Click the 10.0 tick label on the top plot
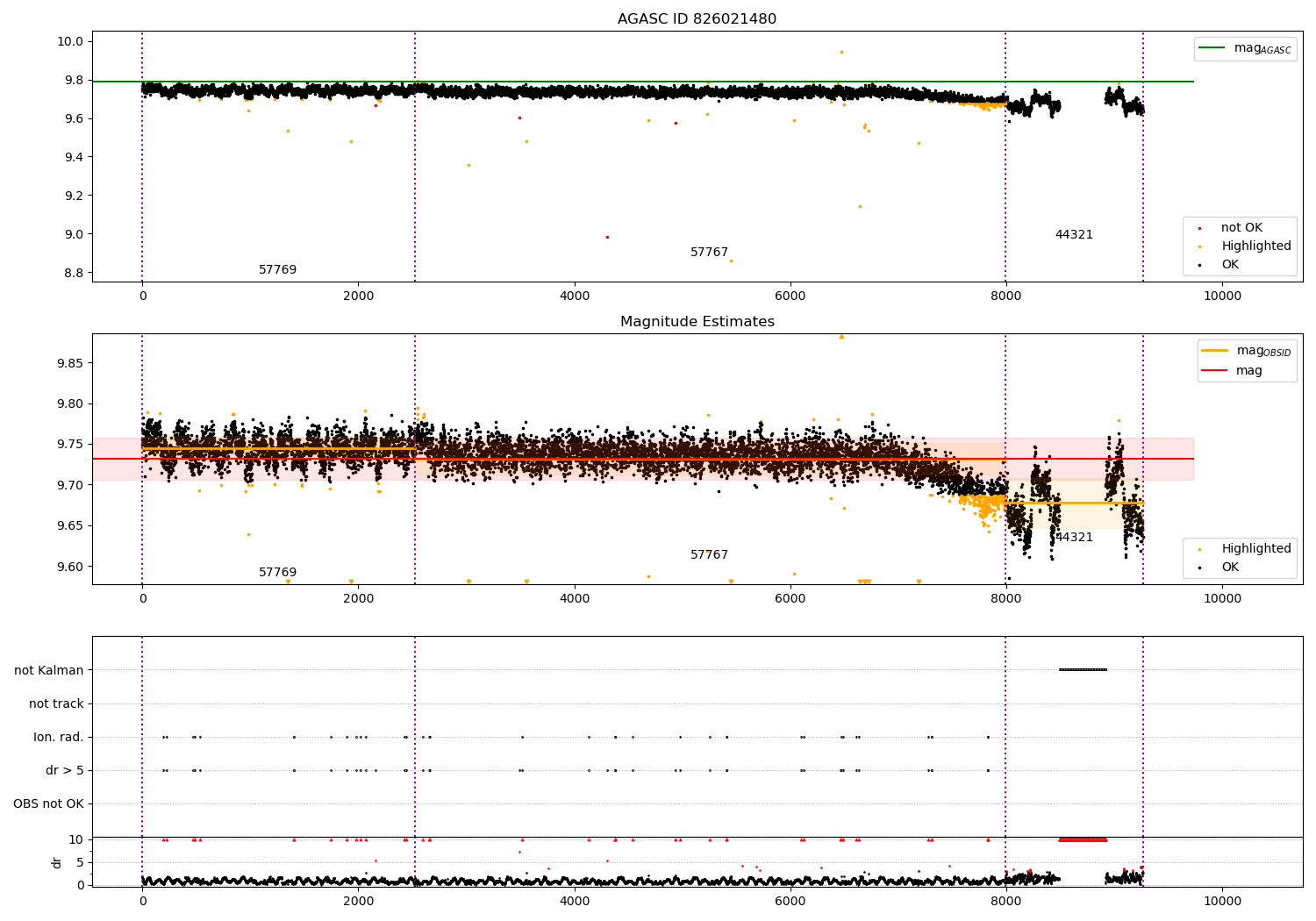This screenshot has width=1316, height=921. (70, 41)
